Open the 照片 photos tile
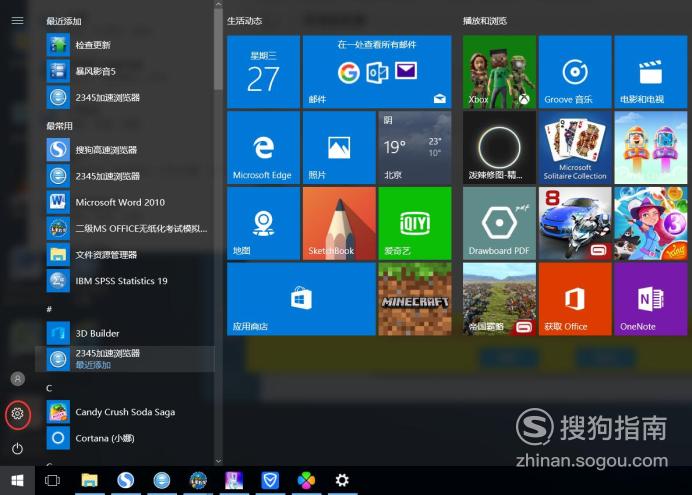 [339, 147]
